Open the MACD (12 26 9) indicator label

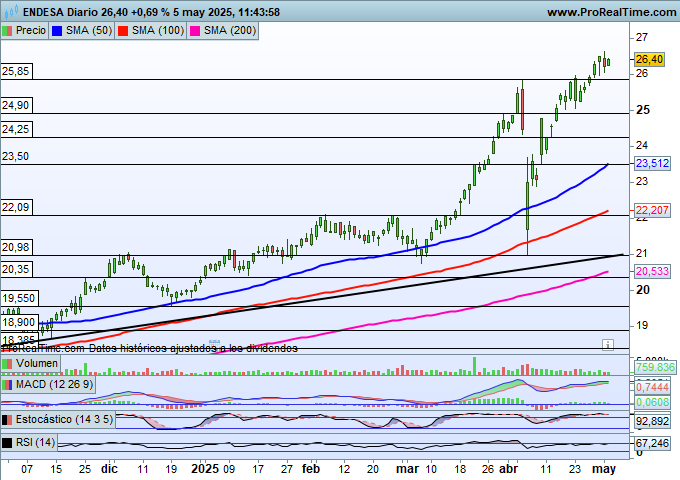click(x=54, y=385)
